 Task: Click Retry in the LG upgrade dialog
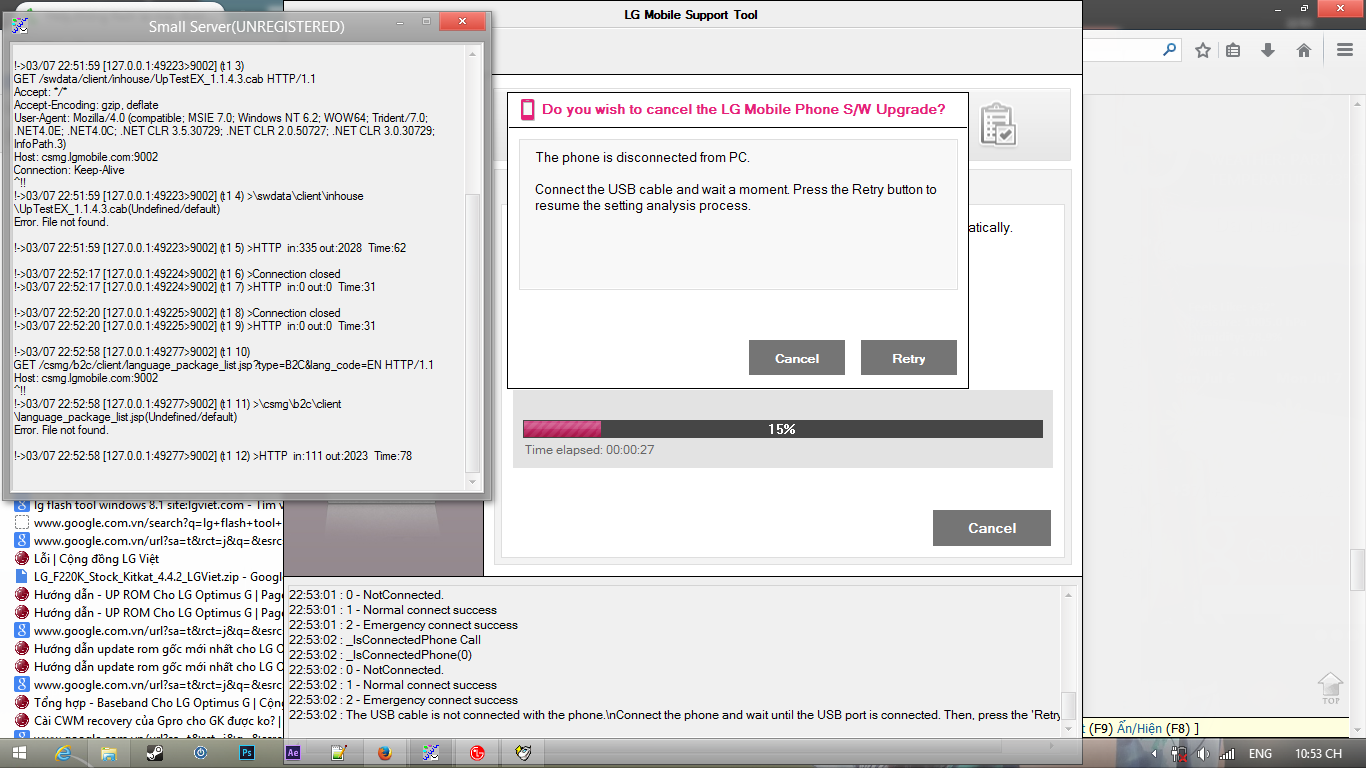pos(908,358)
